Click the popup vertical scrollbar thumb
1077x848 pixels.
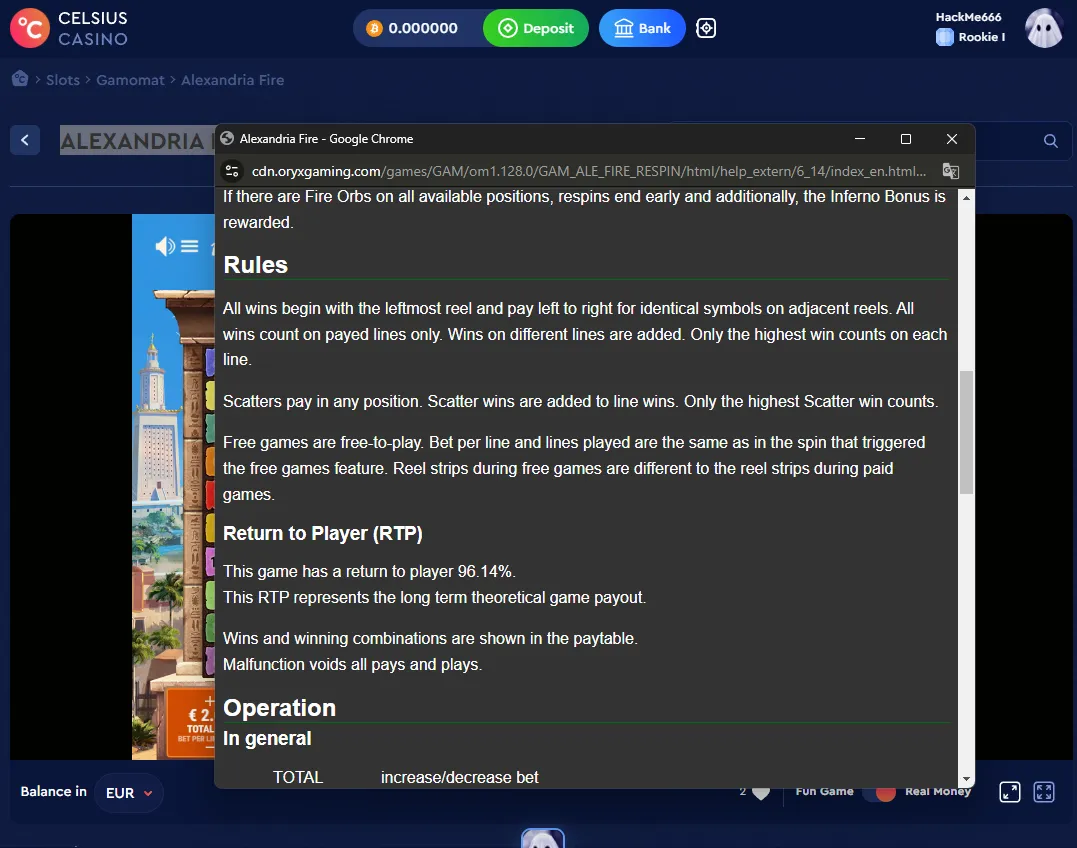[966, 432]
